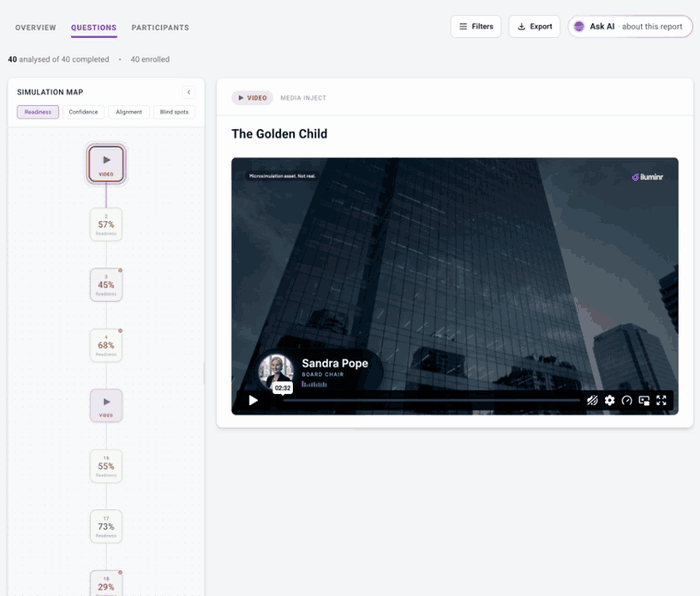Screen dimensions: 700x596
Task: Select the Readiness map filter
Action: pos(38,112)
